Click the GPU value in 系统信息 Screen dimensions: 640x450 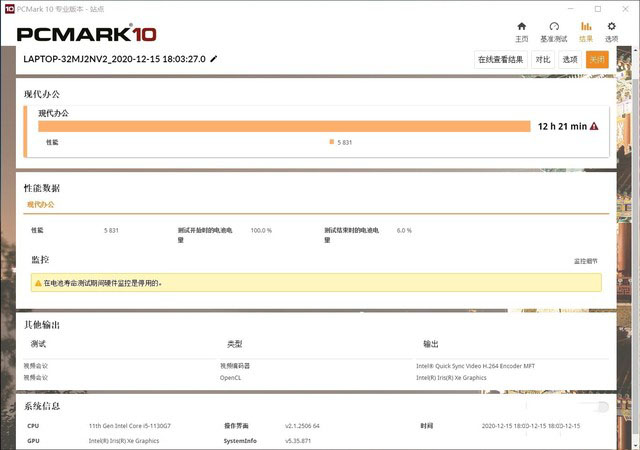(x=124, y=441)
